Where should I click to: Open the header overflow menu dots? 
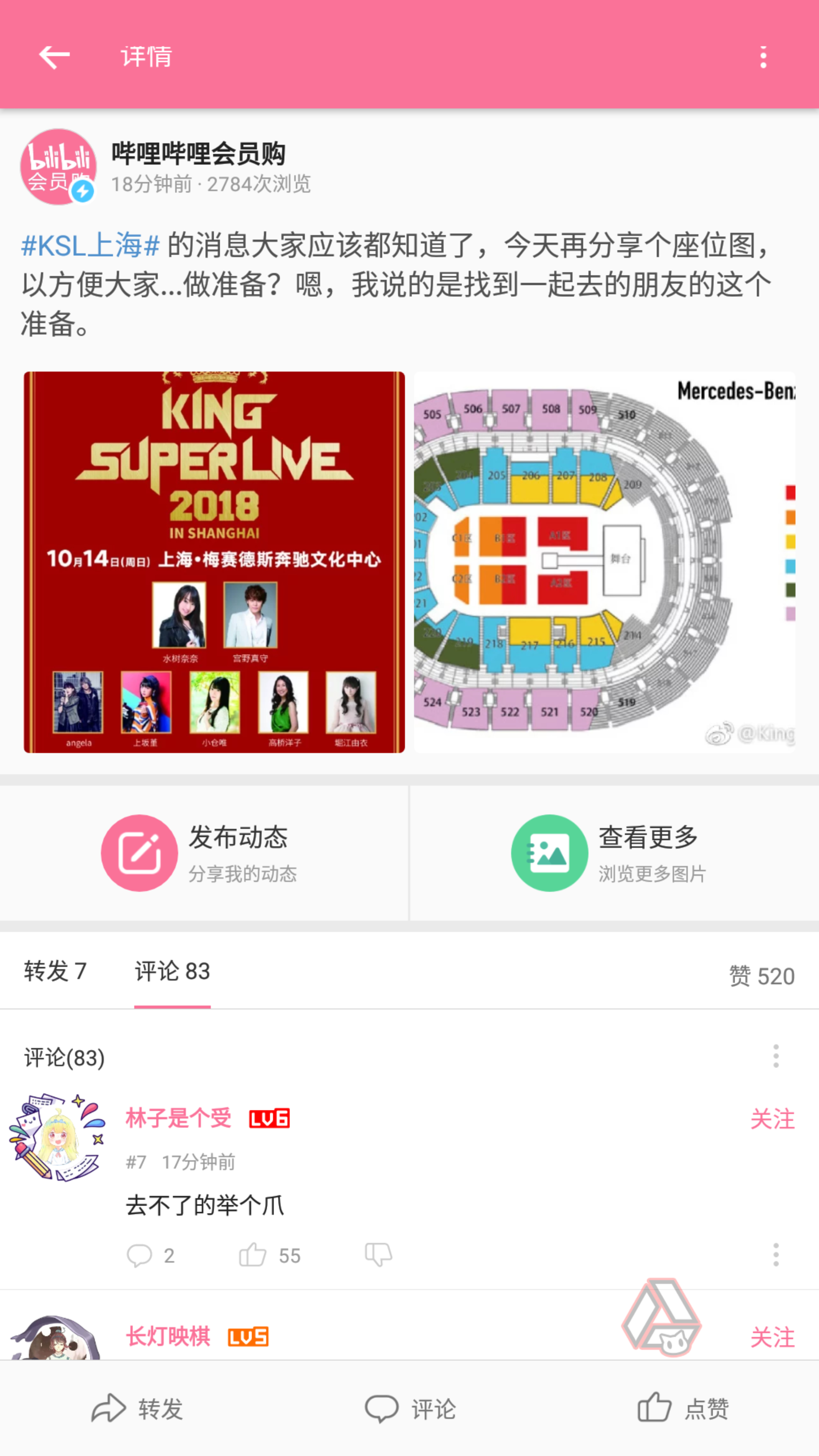pyautogui.click(x=764, y=57)
